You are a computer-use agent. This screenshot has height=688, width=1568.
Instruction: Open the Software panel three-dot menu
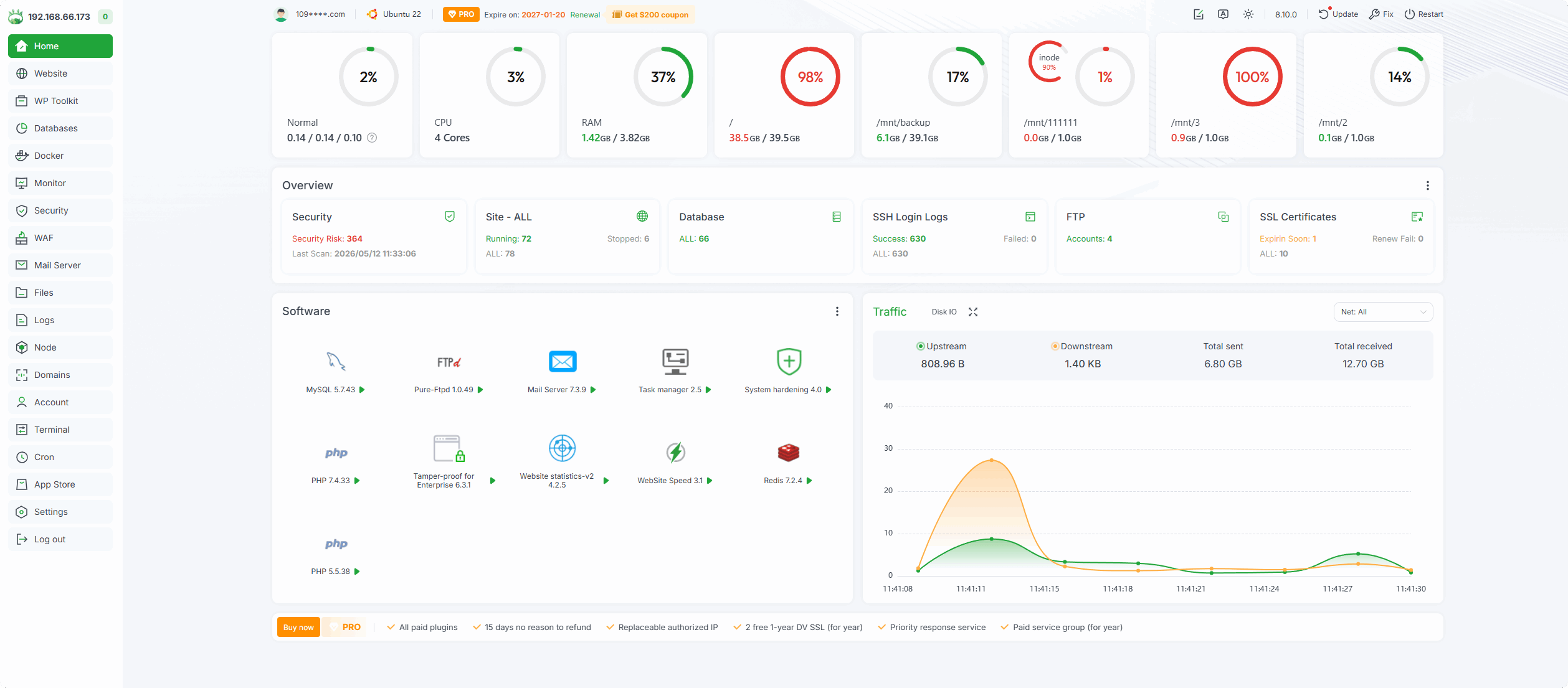click(837, 311)
